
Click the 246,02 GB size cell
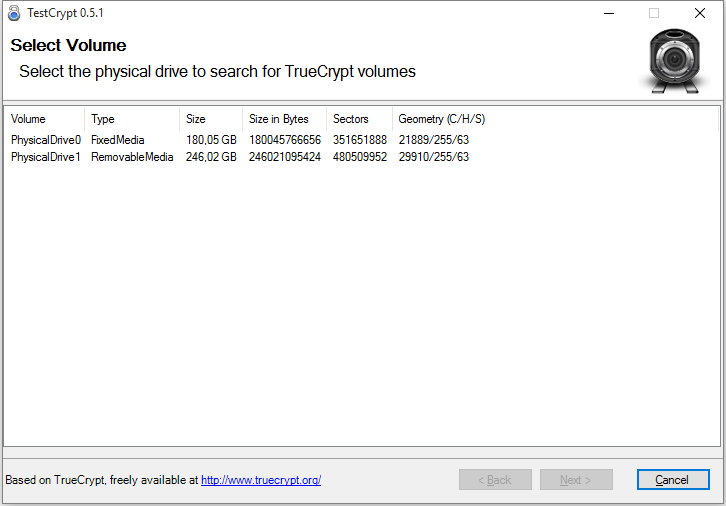coord(211,157)
